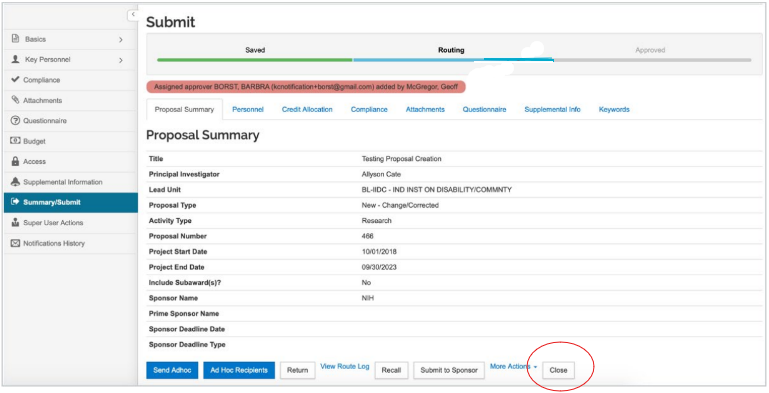Click the Notifications History envelope icon
The height and width of the screenshot is (393, 769).
coord(15,243)
